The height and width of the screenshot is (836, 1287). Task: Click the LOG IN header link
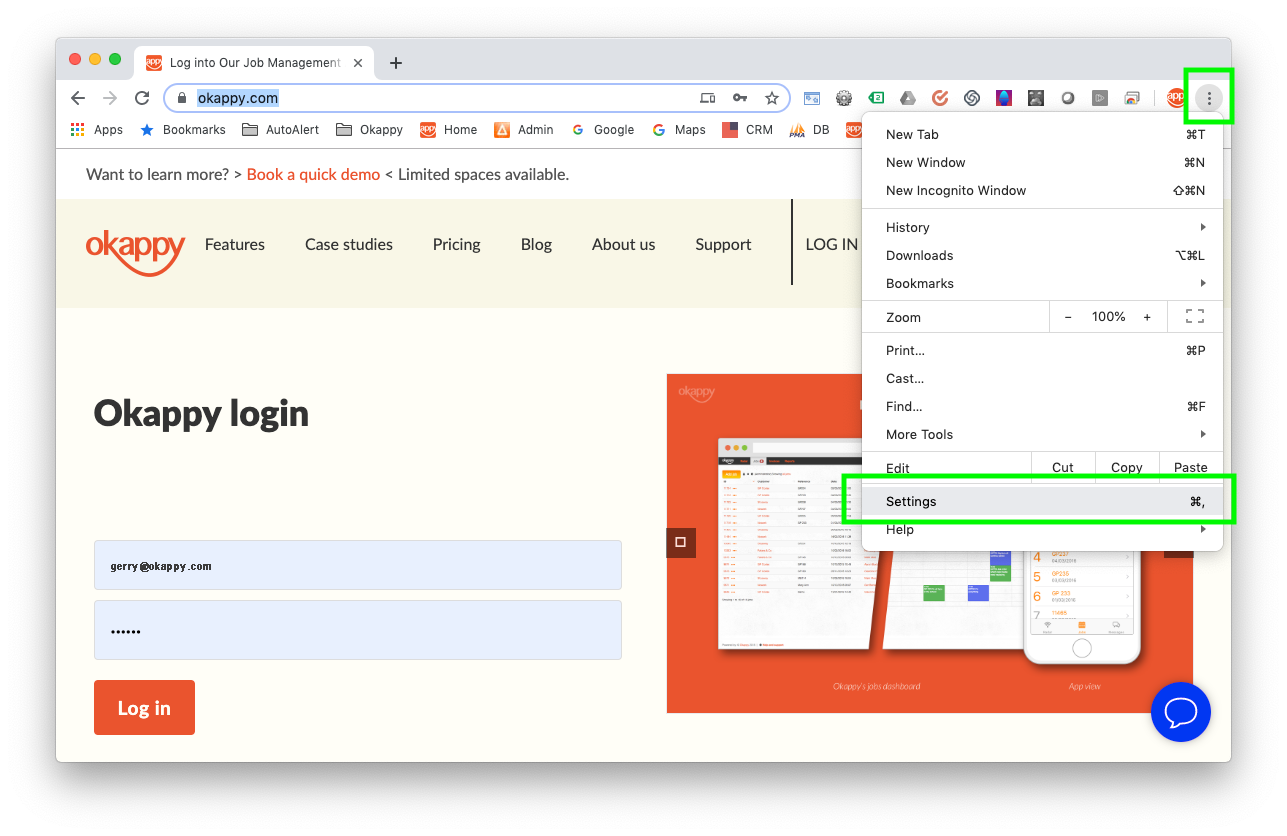pyautogui.click(x=832, y=244)
